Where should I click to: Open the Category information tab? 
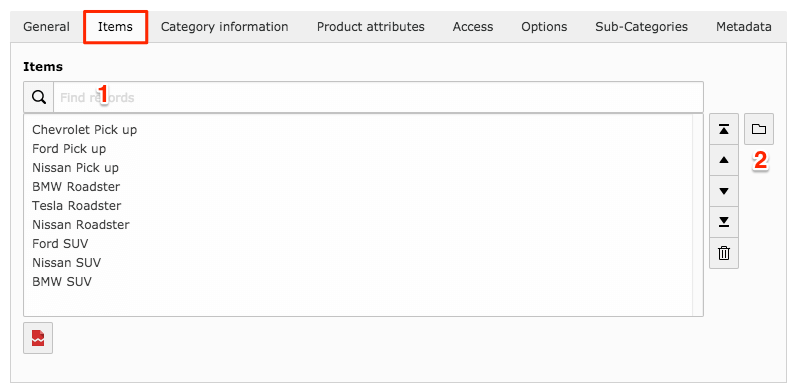224,27
